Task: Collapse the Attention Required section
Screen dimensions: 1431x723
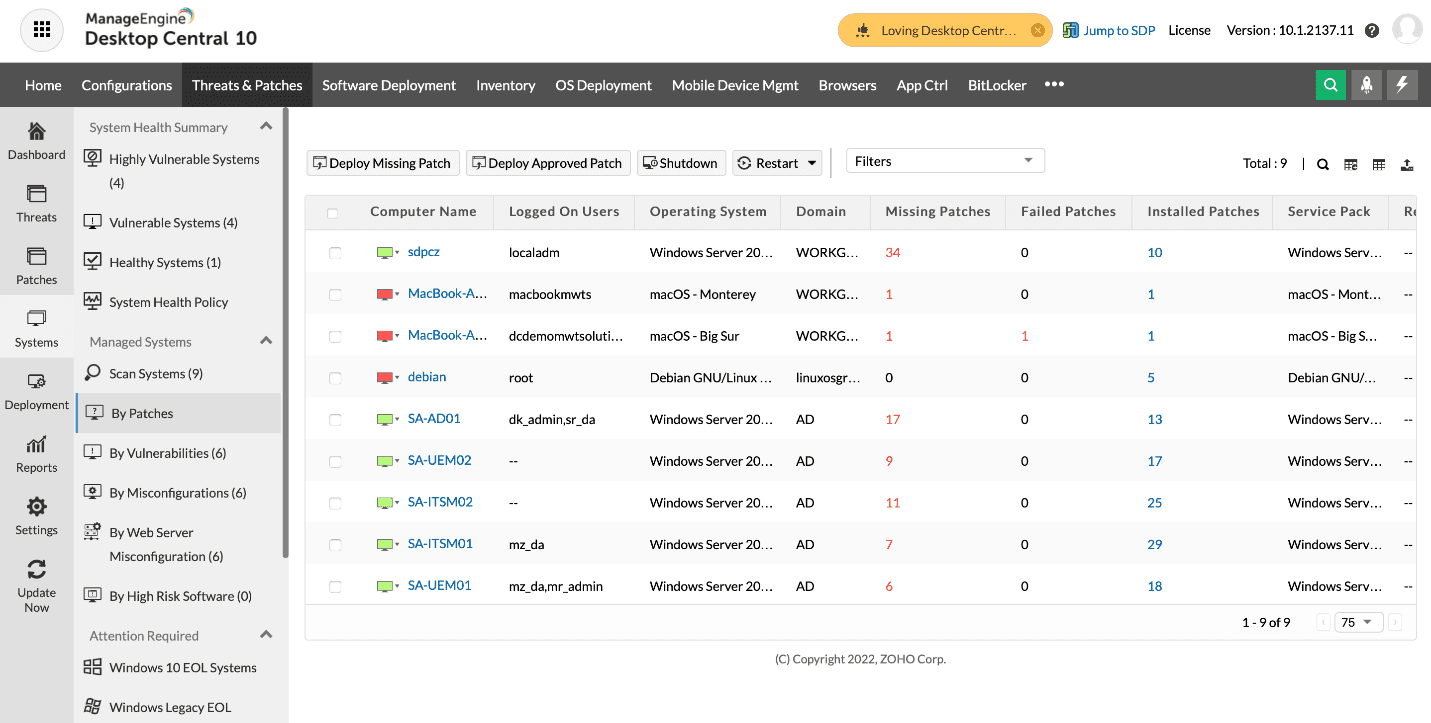Action: pyautogui.click(x=266, y=635)
